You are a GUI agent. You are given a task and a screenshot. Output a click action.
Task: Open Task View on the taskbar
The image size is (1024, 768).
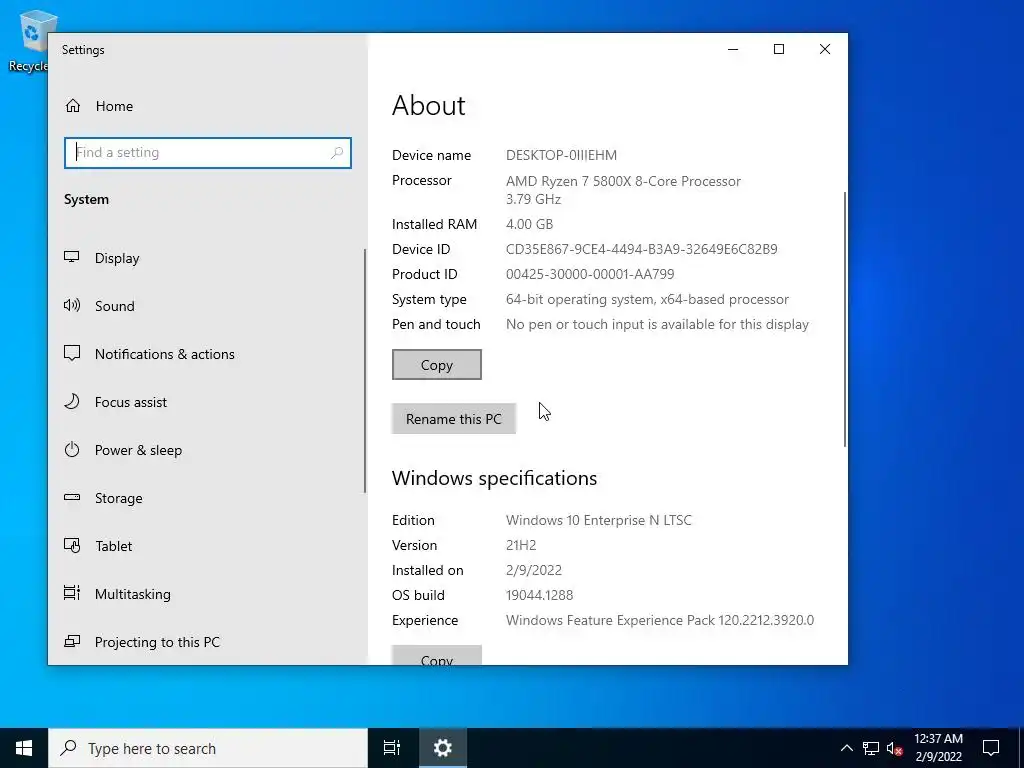[392, 748]
